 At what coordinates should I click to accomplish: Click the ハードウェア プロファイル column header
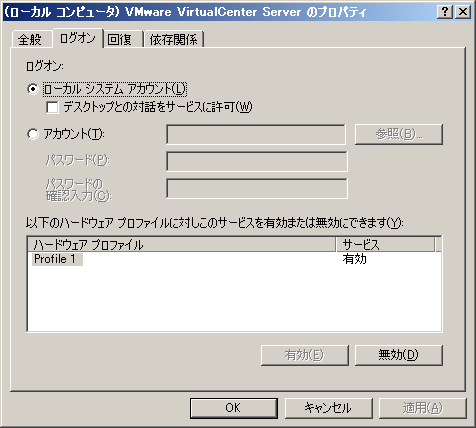[x=181, y=245]
